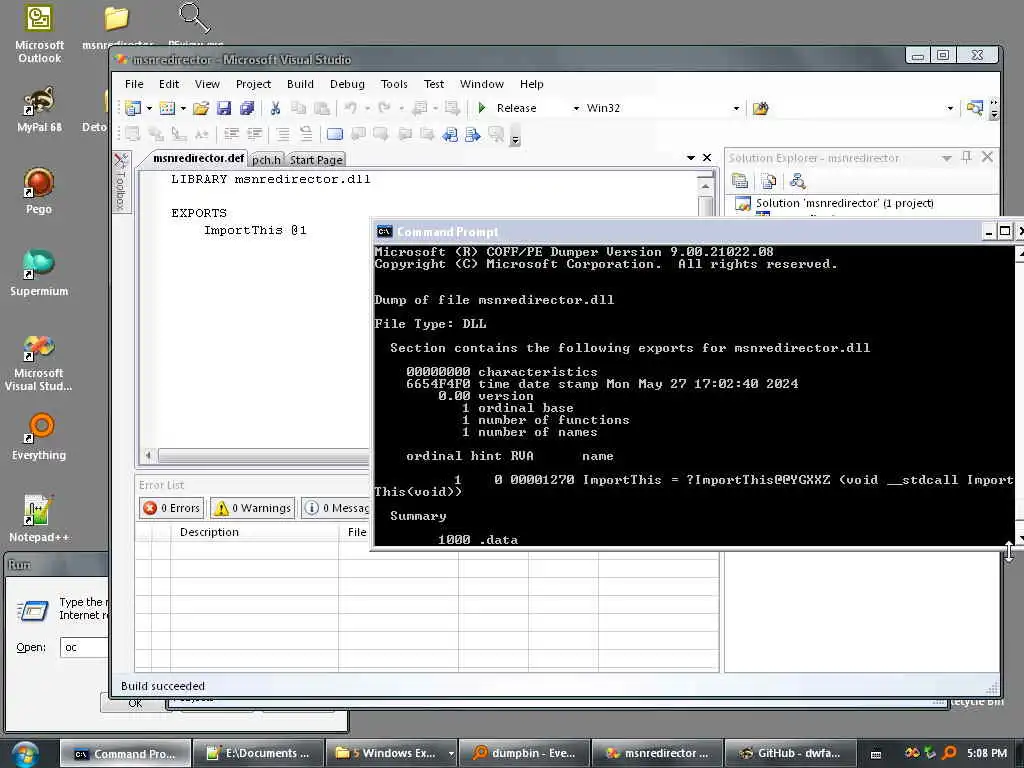Viewport: 1024px width, 768px height.
Task: Start debugging with the green play icon
Action: (482, 108)
